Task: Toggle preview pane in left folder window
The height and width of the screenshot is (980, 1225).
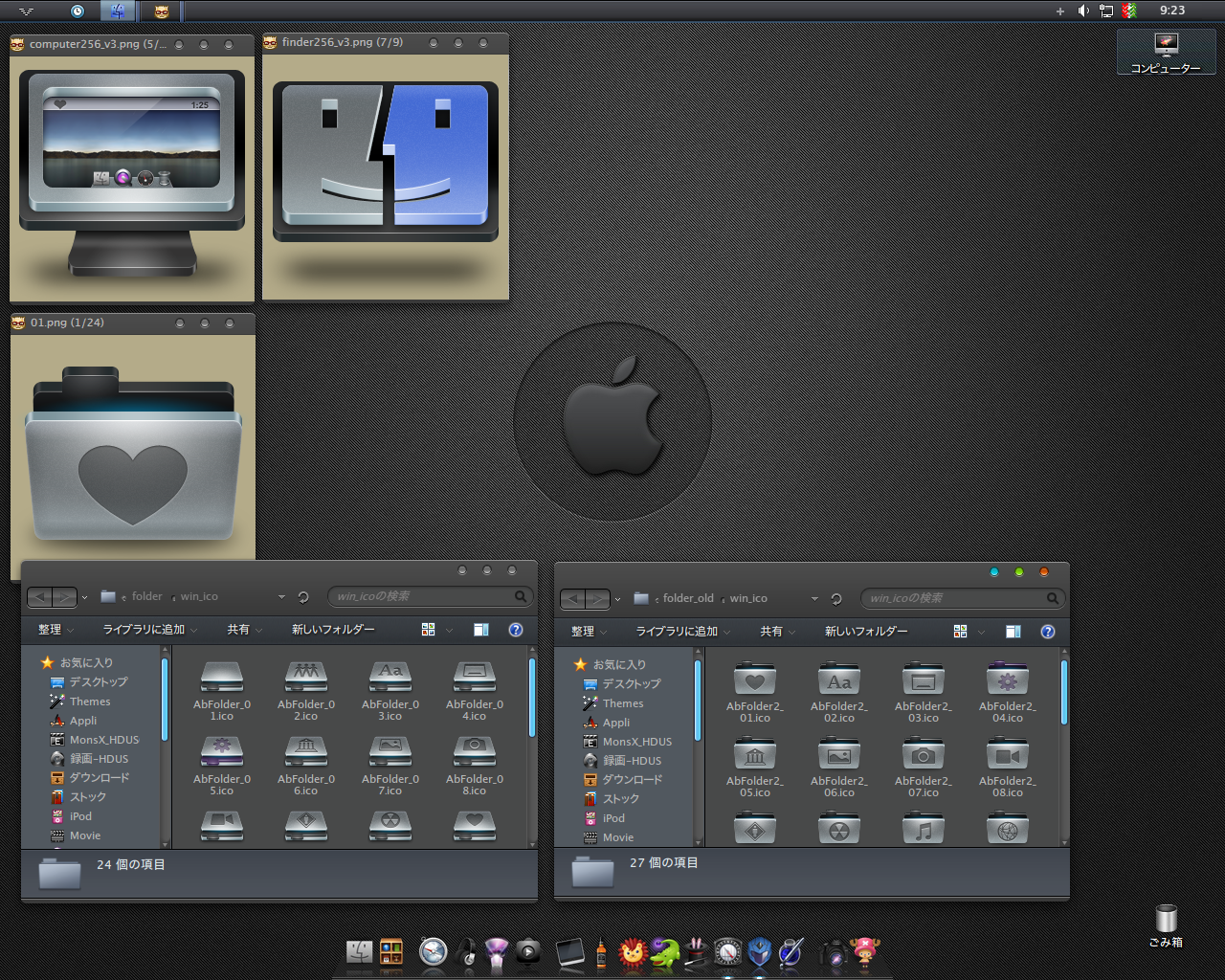Action: click(x=481, y=630)
